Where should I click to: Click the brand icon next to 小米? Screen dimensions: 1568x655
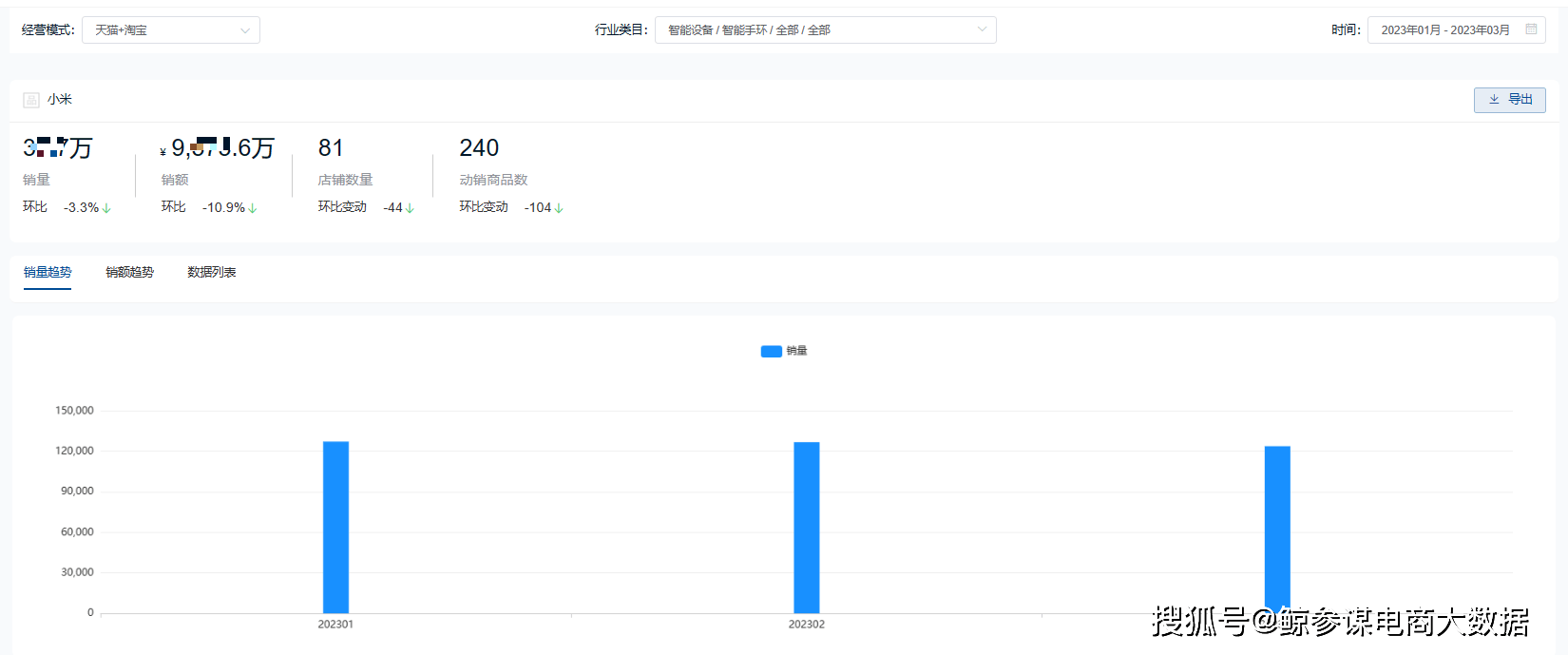pyautogui.click(x=31, y=100)
